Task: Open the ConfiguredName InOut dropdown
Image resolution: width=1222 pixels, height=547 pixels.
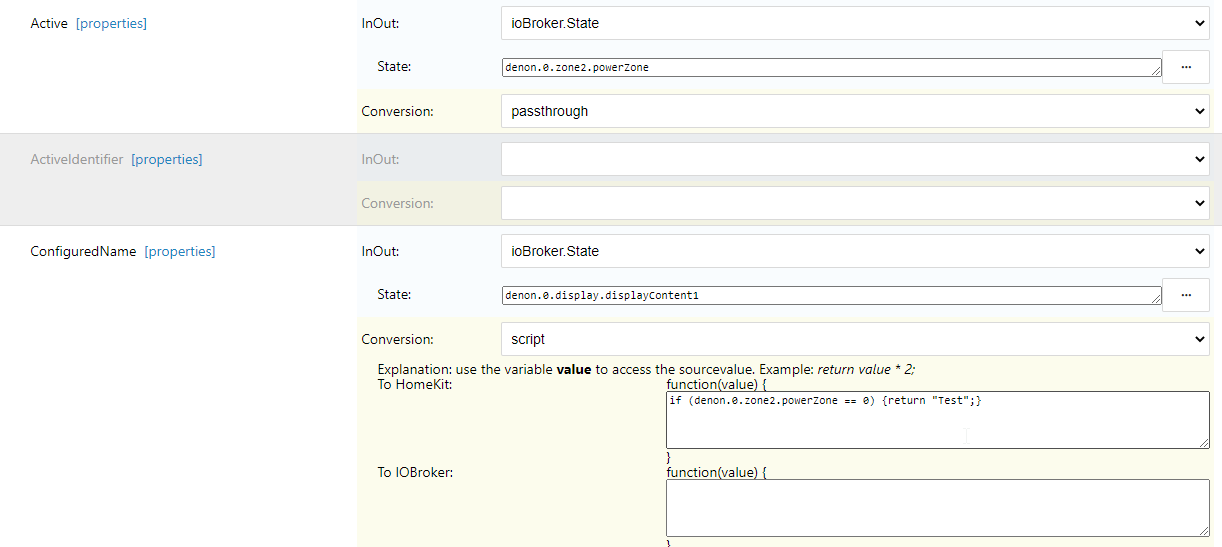Action: [x=855, y=251]
